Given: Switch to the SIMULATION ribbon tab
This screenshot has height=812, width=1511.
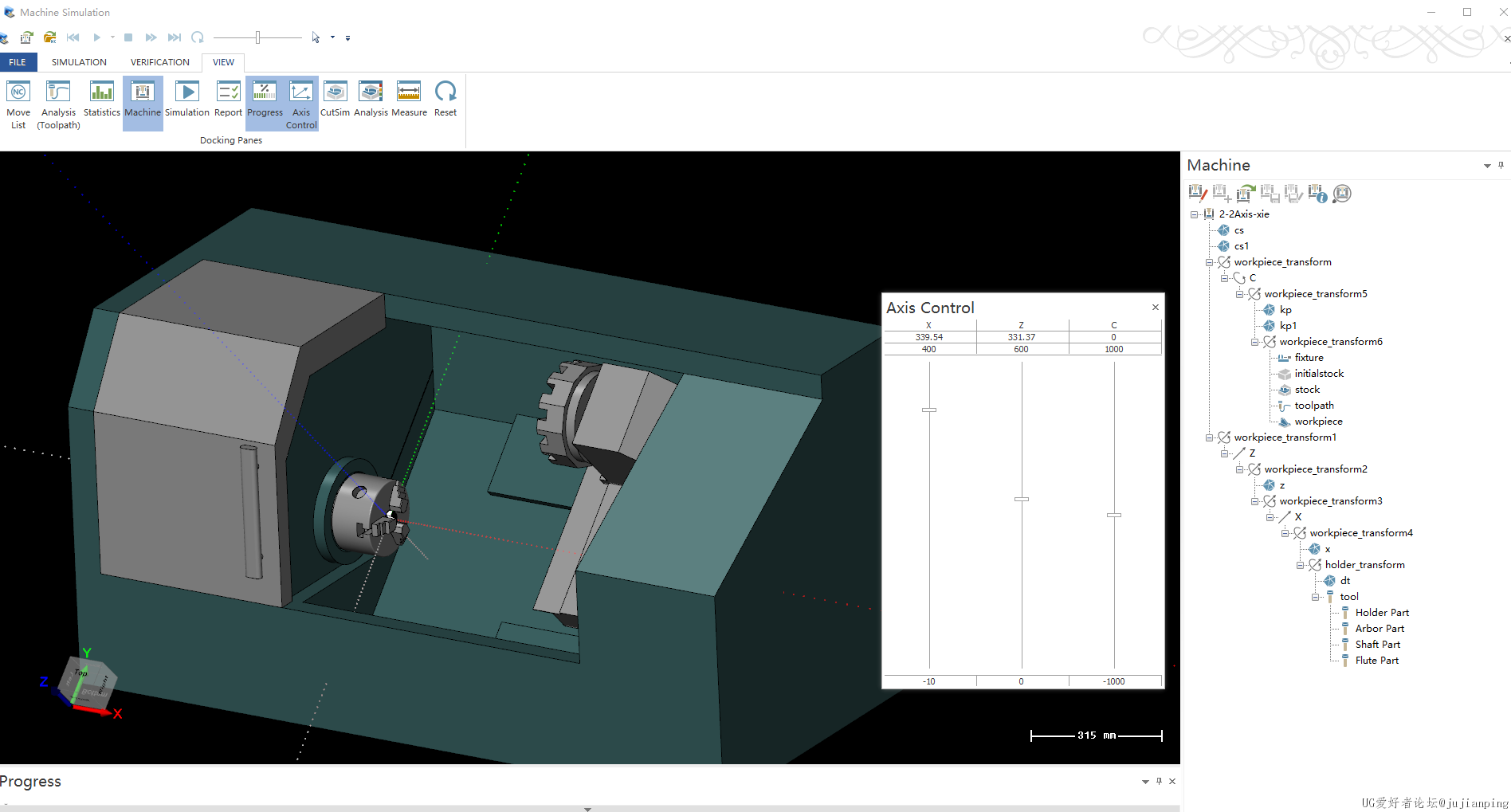Looking at the screenshot, I should [79, 62].
